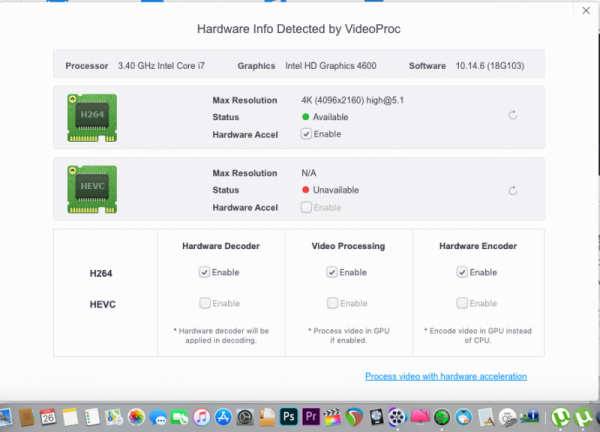Open the macOS installer disk Dock icon

(508, 417)
